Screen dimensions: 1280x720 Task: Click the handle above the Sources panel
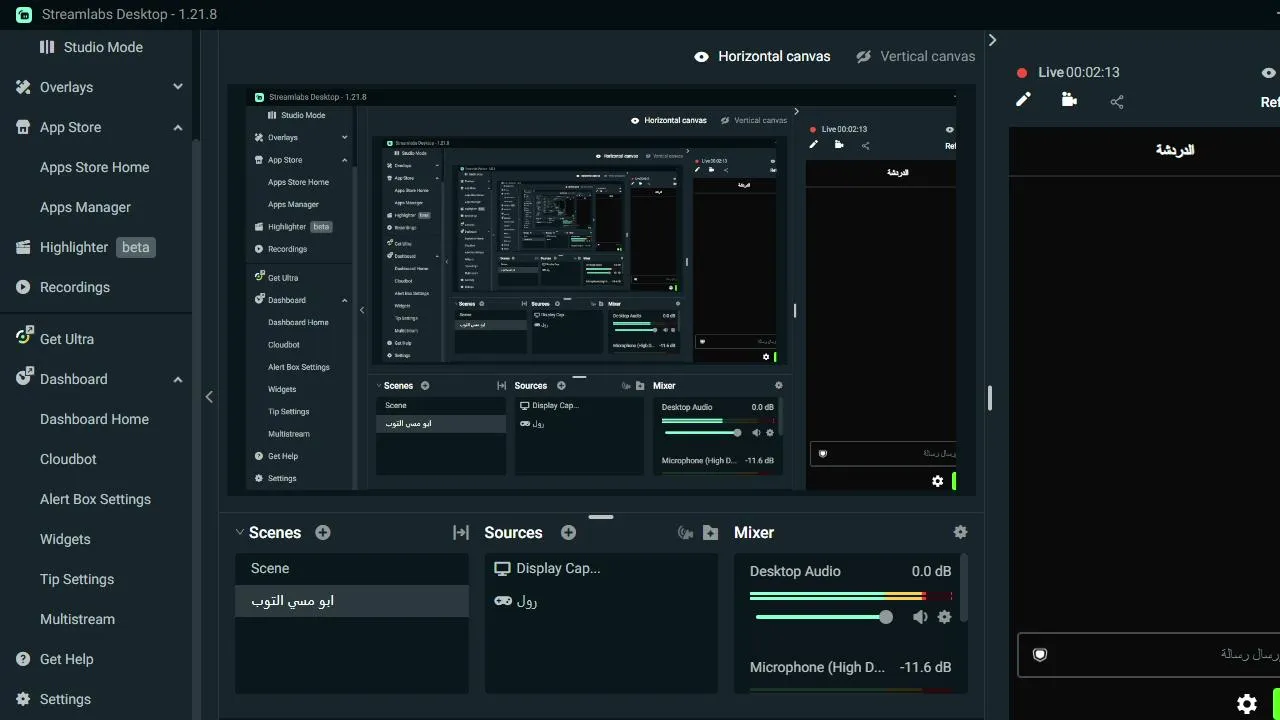[601, 517]
